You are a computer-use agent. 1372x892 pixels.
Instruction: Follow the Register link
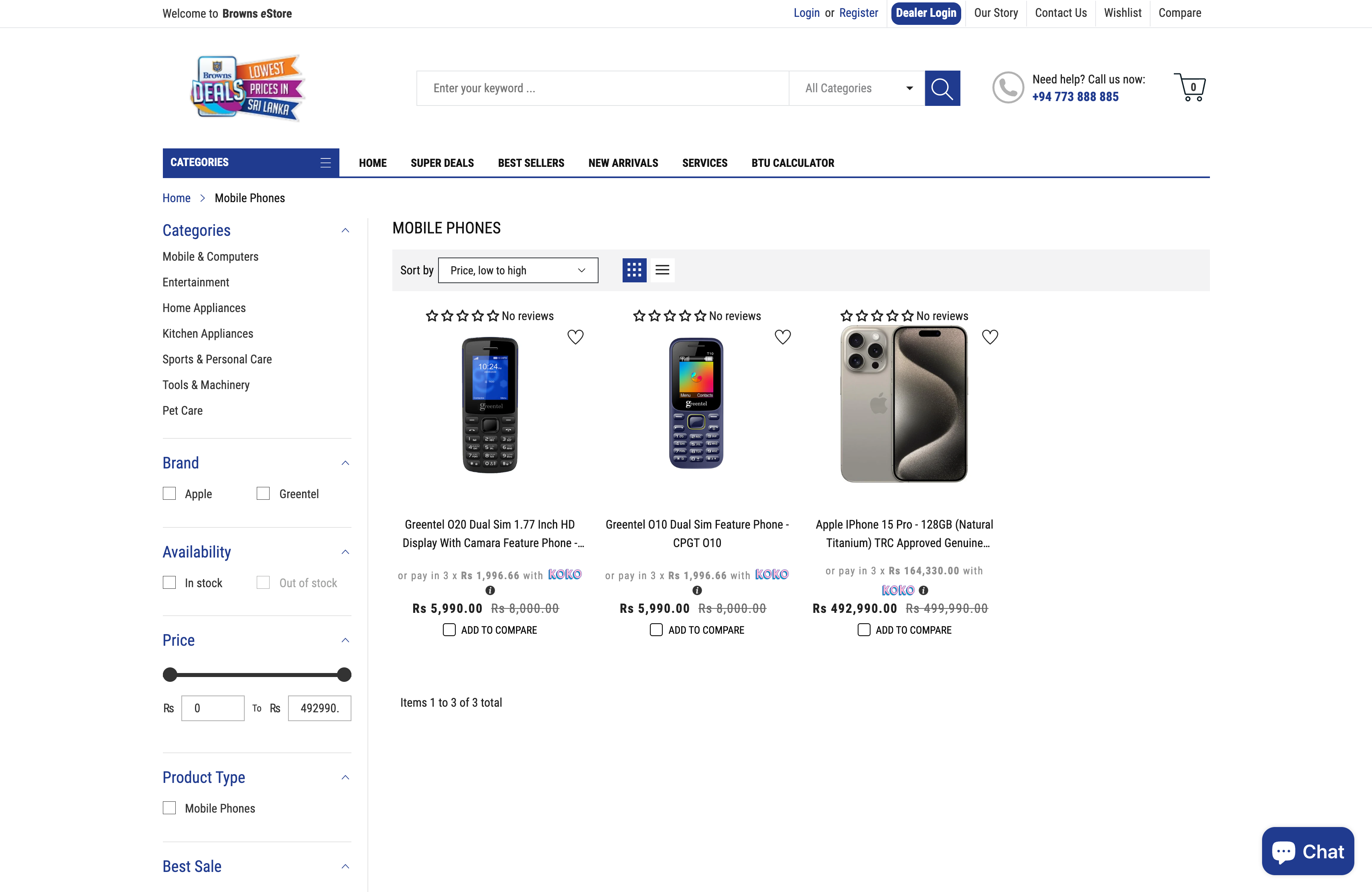[859, 13]
